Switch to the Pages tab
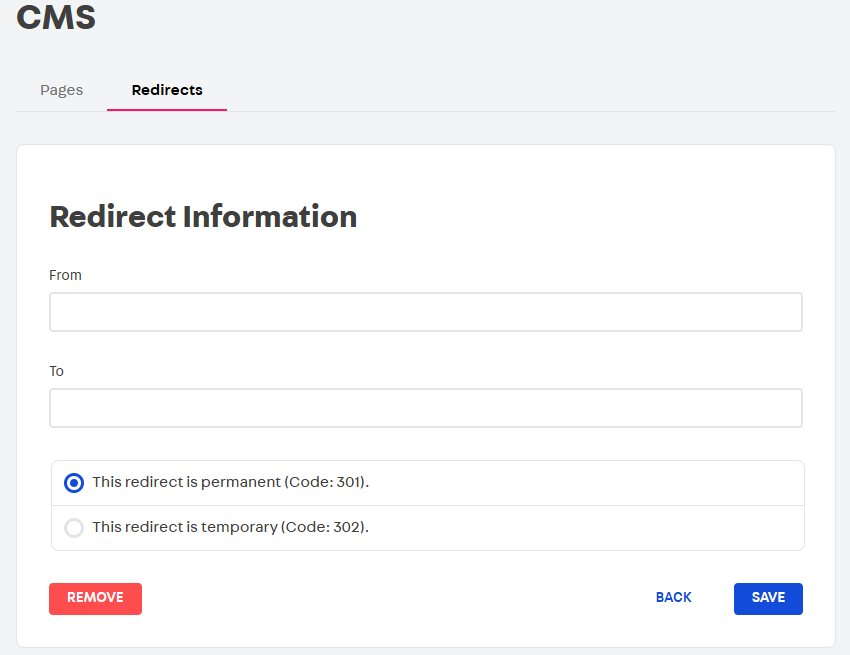Viewport: 850px width, 655px height. [x=61, y=89]
